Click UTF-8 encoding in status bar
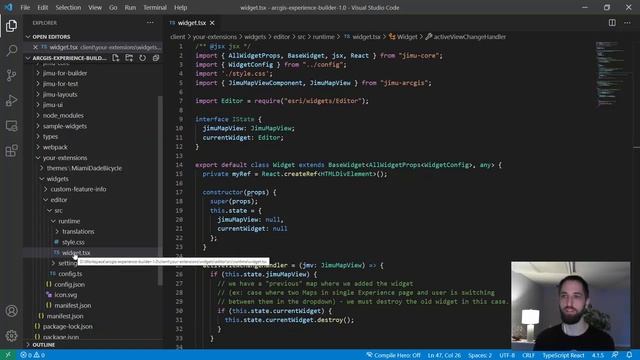The image size is (640, 360). pyautogui.click(x=507, y=355)
